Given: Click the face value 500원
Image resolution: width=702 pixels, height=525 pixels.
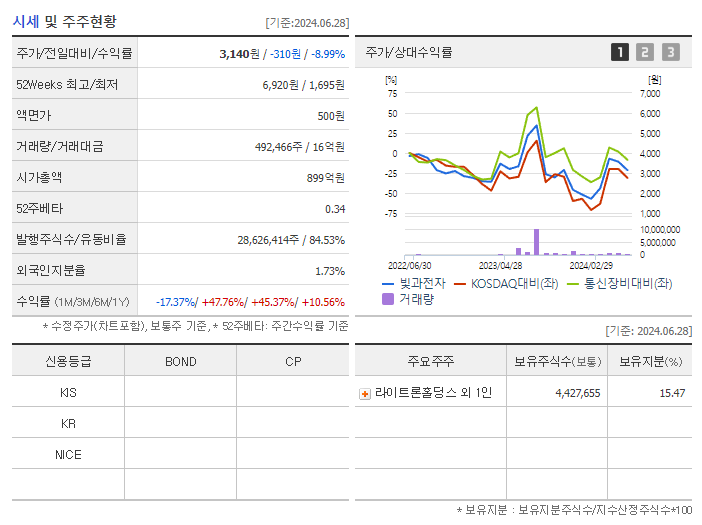Looking at the screenshot, I should click(331, 116).
